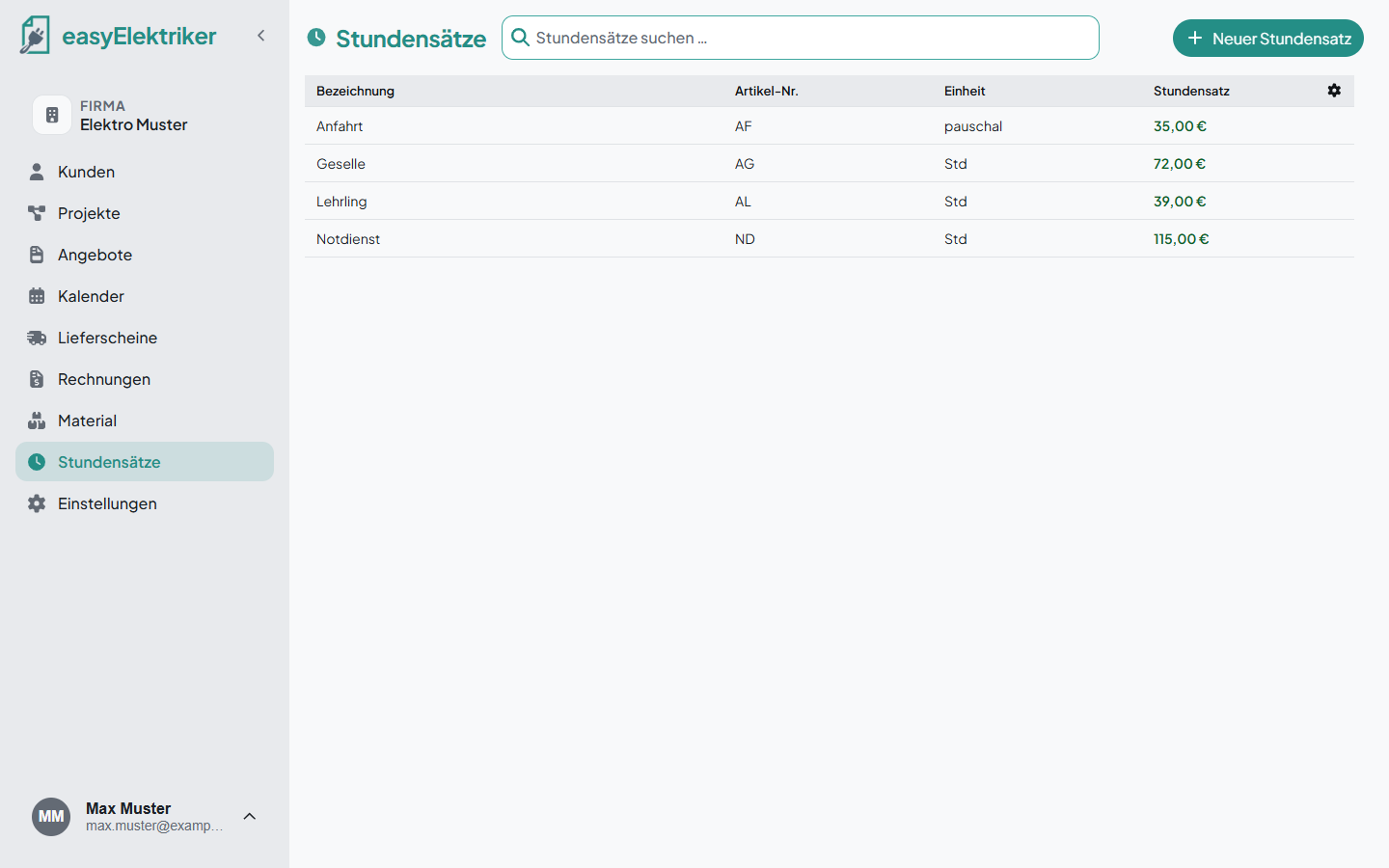Viewport: 1389px width, 868px height.
Task: Click the Einheit column header
Action: pyautogui.click(x=965, y=91)
